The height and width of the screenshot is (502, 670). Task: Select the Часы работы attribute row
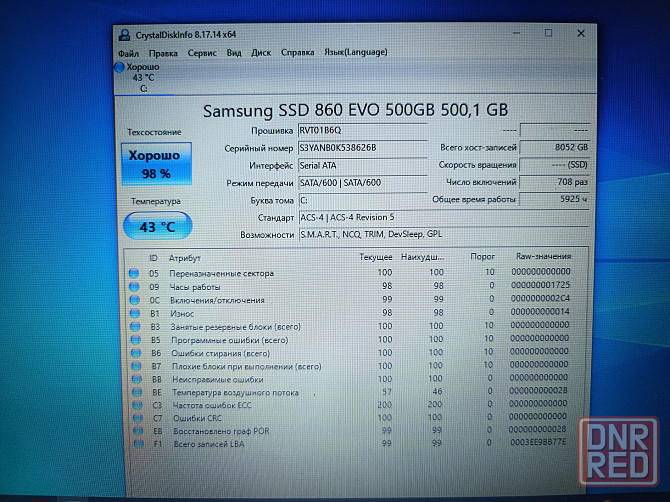pyautogui.click(x=350, y=286)
